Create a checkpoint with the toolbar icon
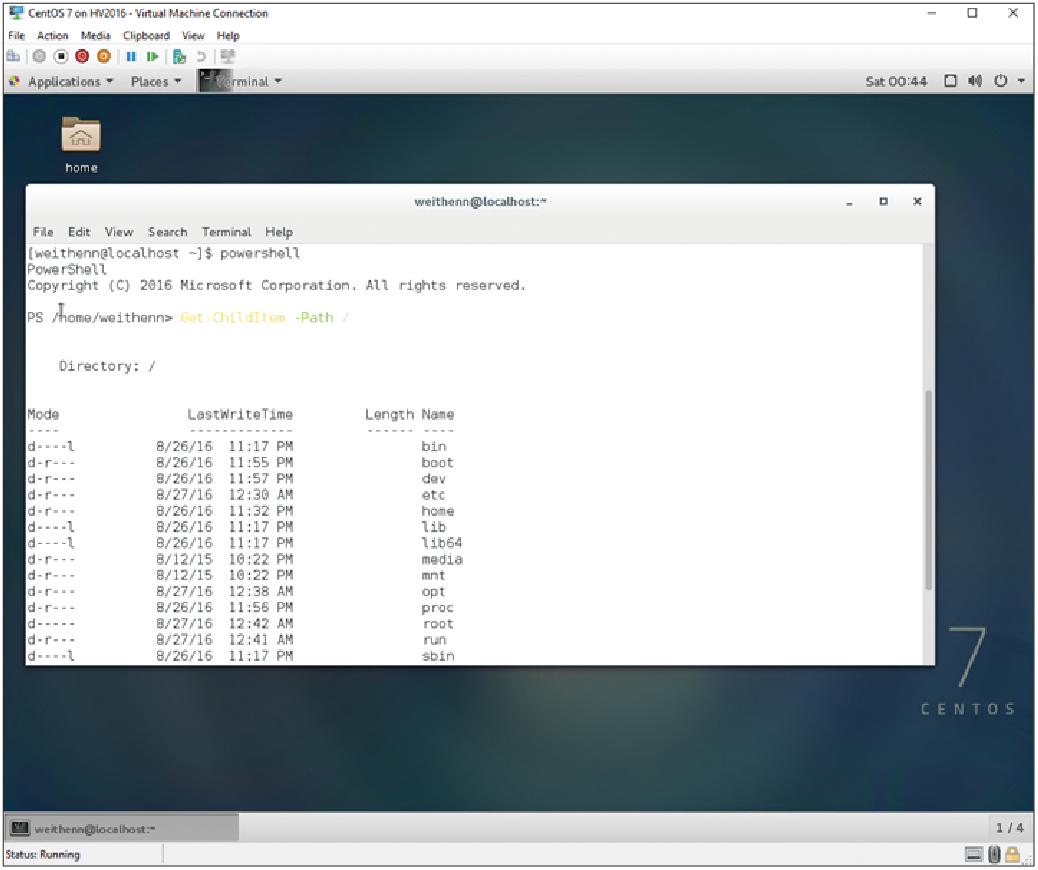The image size is (1038, 870). coord(179,57)
